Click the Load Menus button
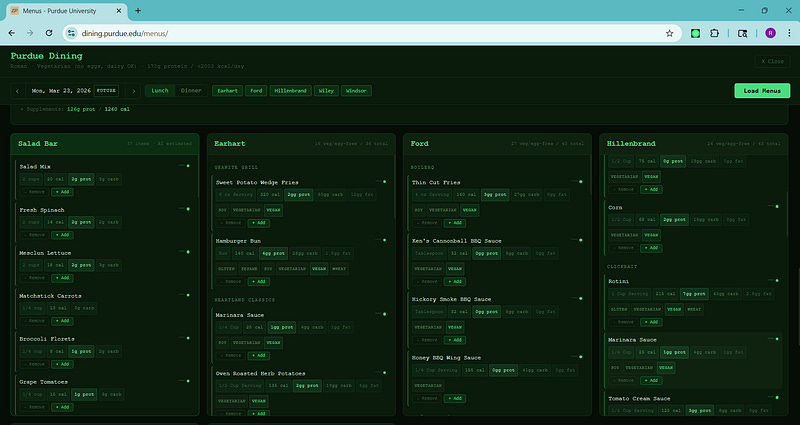 coord(762,91)
